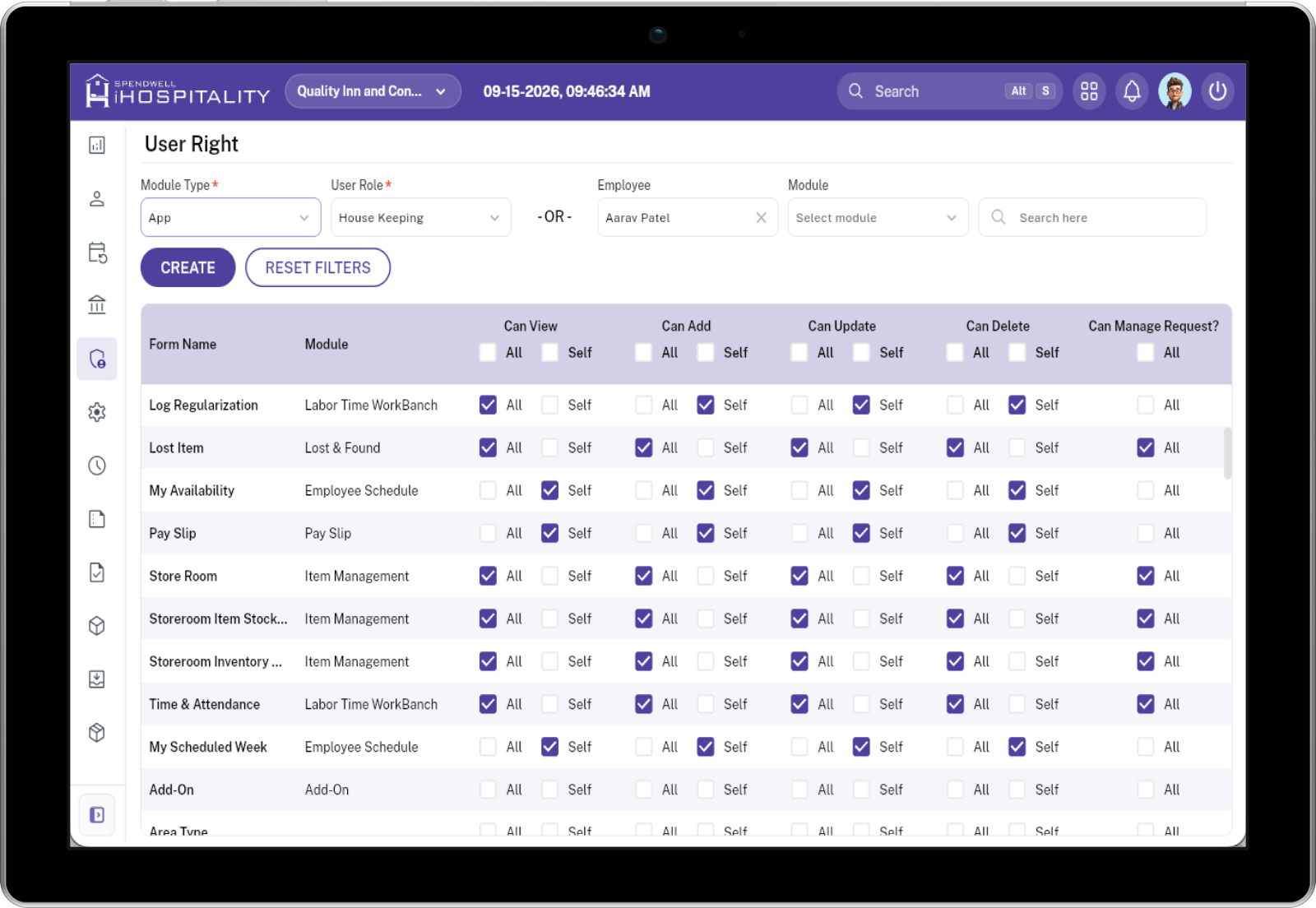Click the power logout icon
This screenshot has width=1316, height=908.
tap(1217, 91)
